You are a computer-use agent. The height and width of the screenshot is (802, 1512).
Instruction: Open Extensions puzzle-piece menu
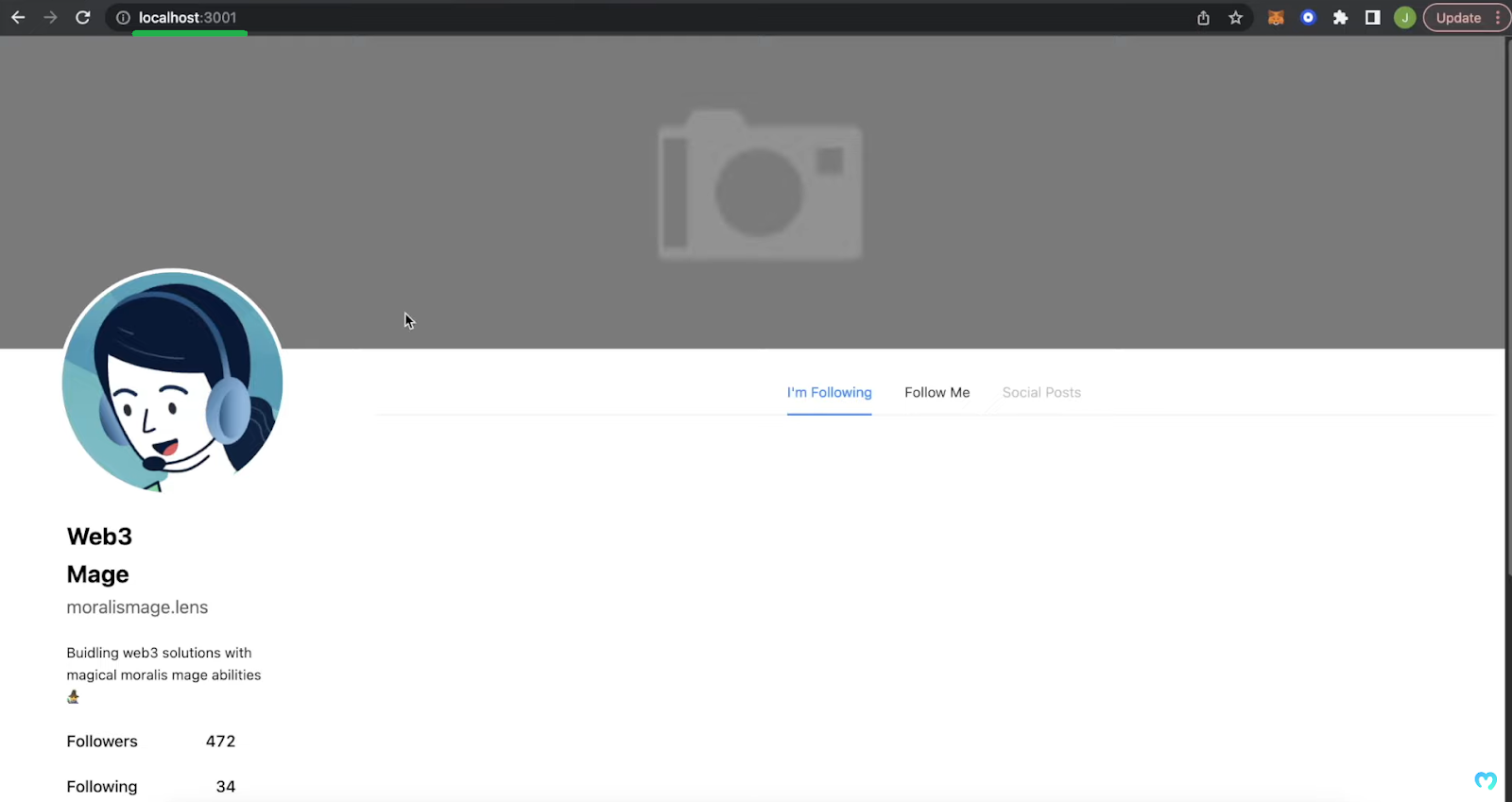1340,17
